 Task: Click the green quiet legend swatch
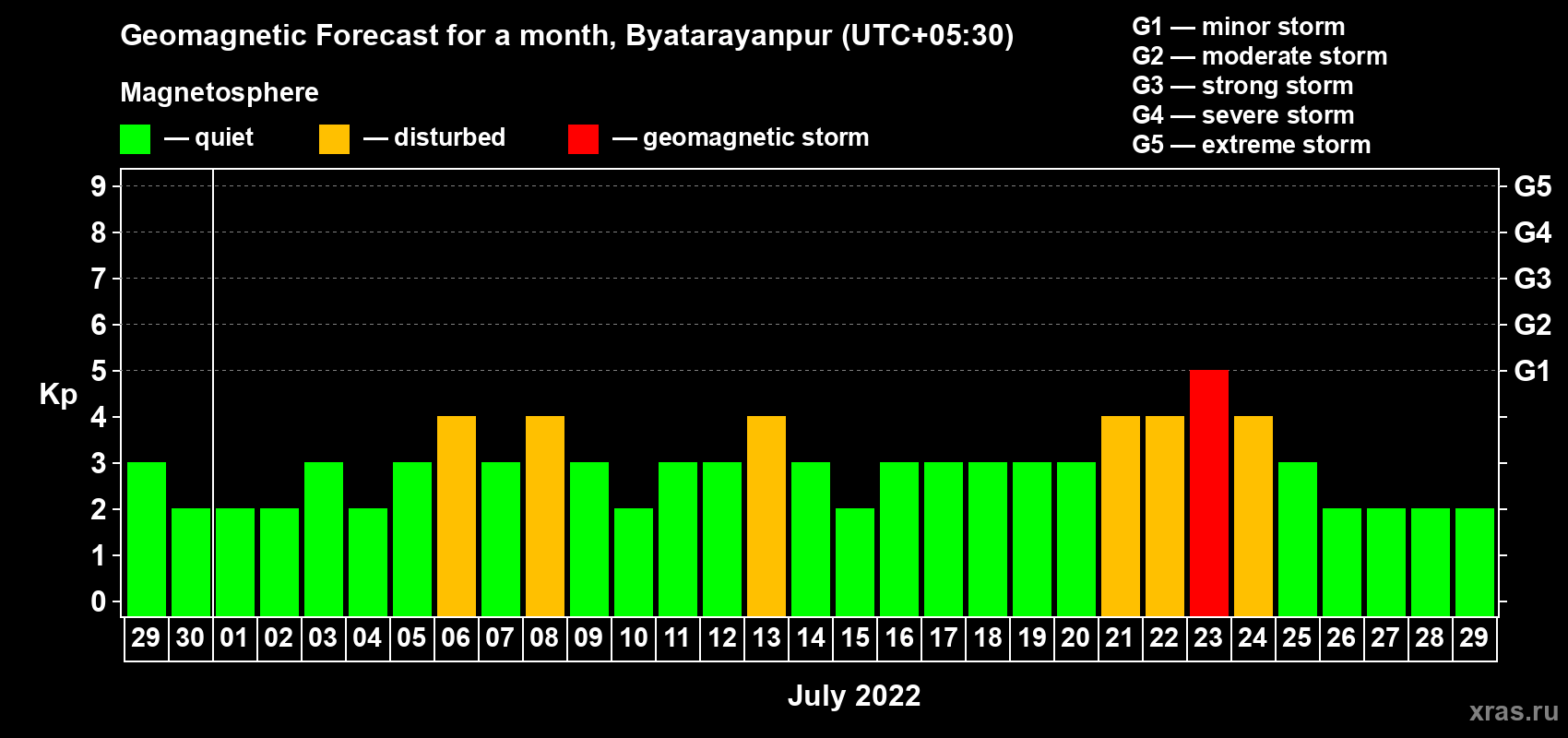pos(135,139)
